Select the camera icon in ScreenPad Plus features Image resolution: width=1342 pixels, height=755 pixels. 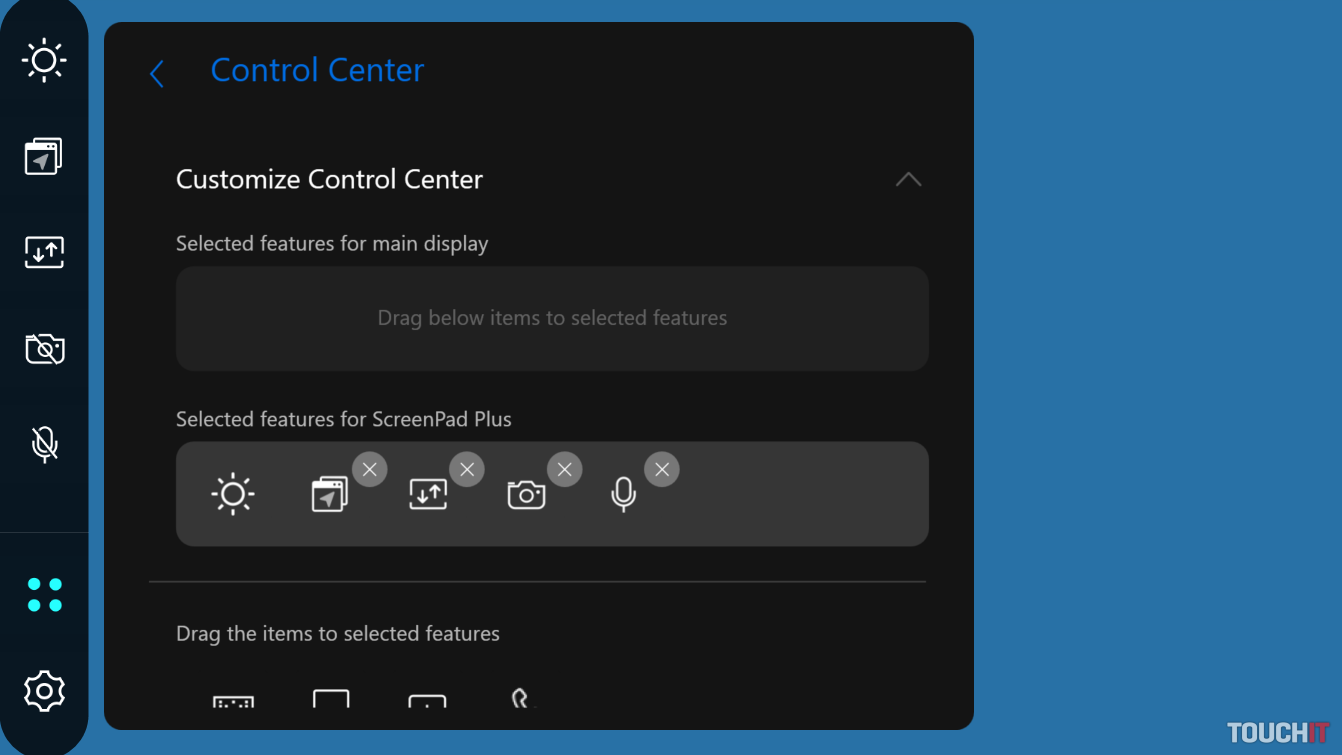[x=526, y=495]
